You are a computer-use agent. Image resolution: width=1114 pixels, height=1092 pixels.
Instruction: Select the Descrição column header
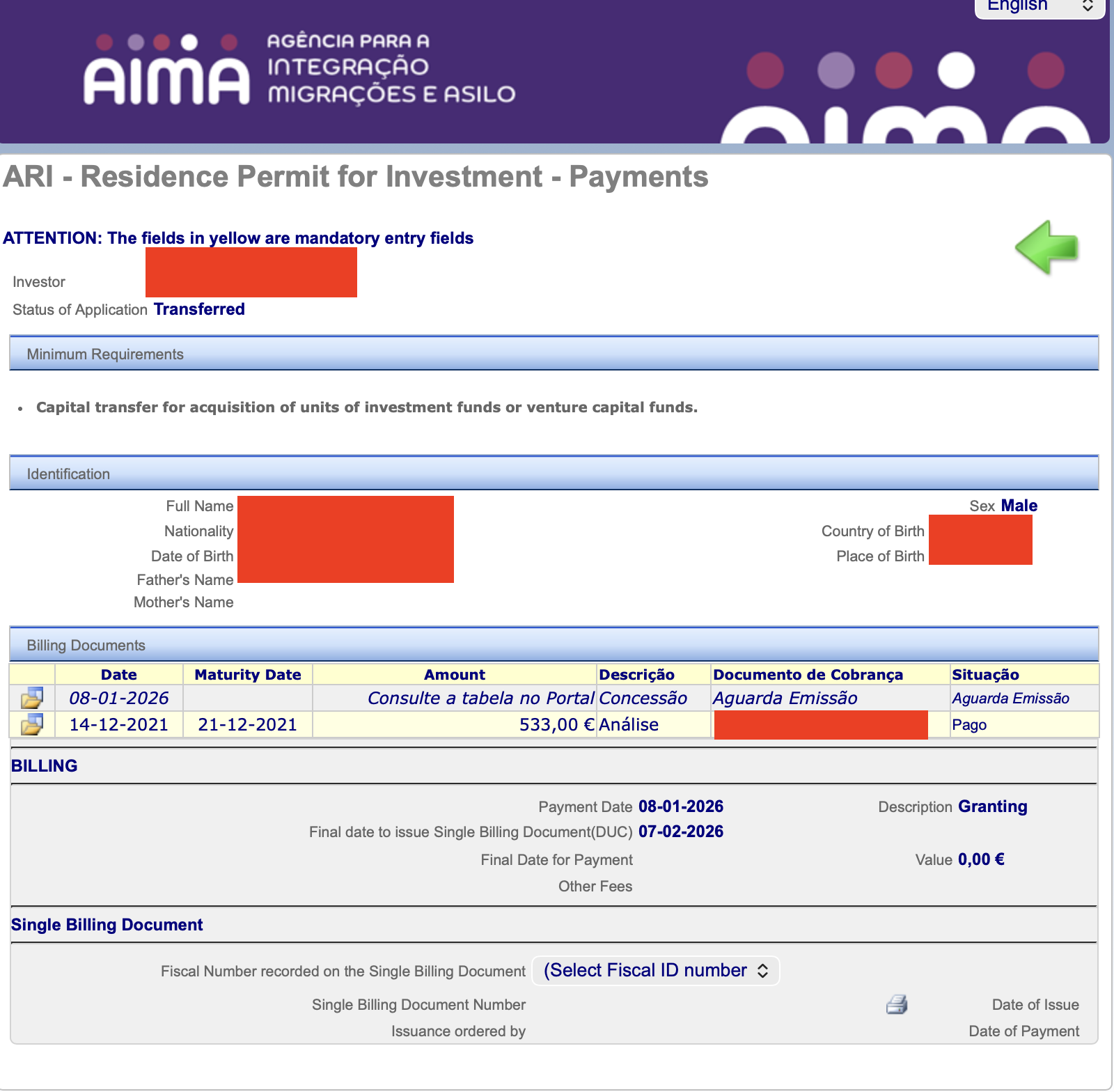coord(636,674)
